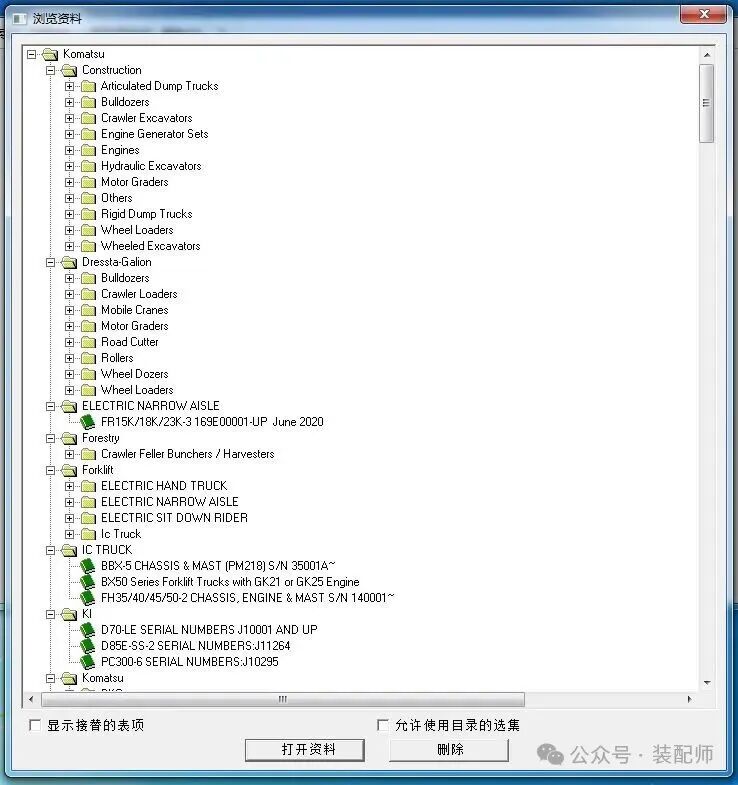Collapse the Forklift branch
Viewport: 738px width, 785px height.
51,471
